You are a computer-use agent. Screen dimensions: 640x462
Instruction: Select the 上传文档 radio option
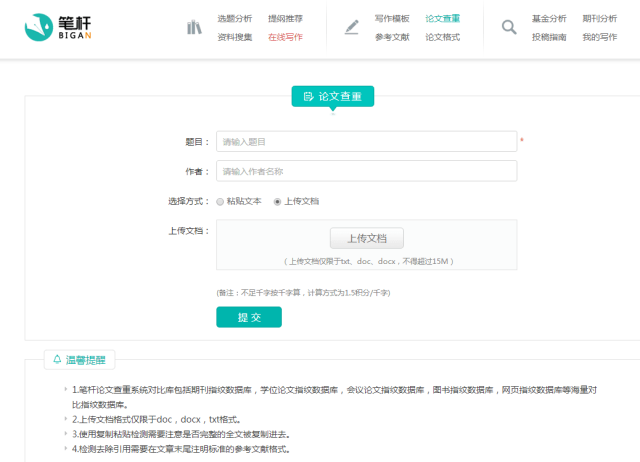pyautogui.click(x=277, y=202)
